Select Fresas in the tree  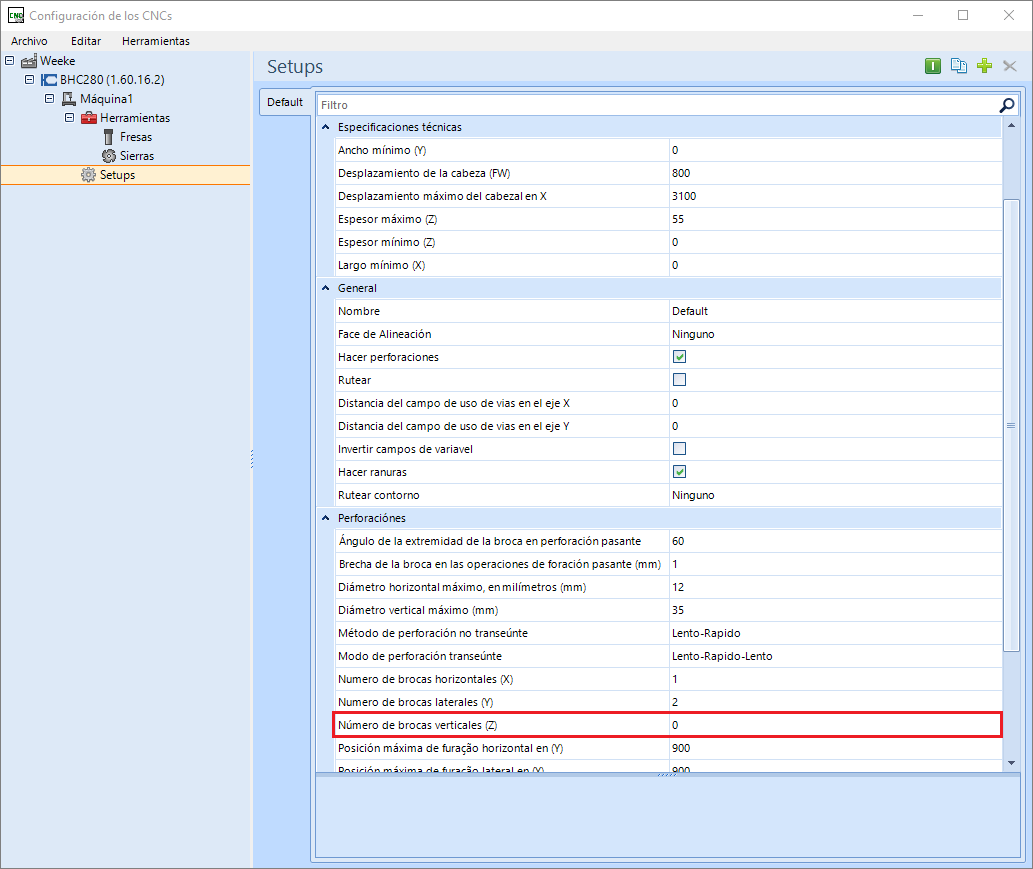[x=136, y=137]
